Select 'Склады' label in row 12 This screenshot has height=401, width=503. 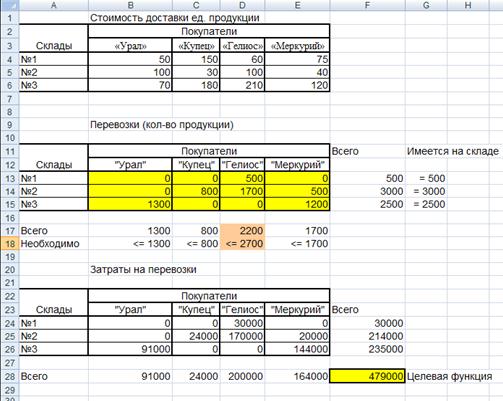coord(54,164)
